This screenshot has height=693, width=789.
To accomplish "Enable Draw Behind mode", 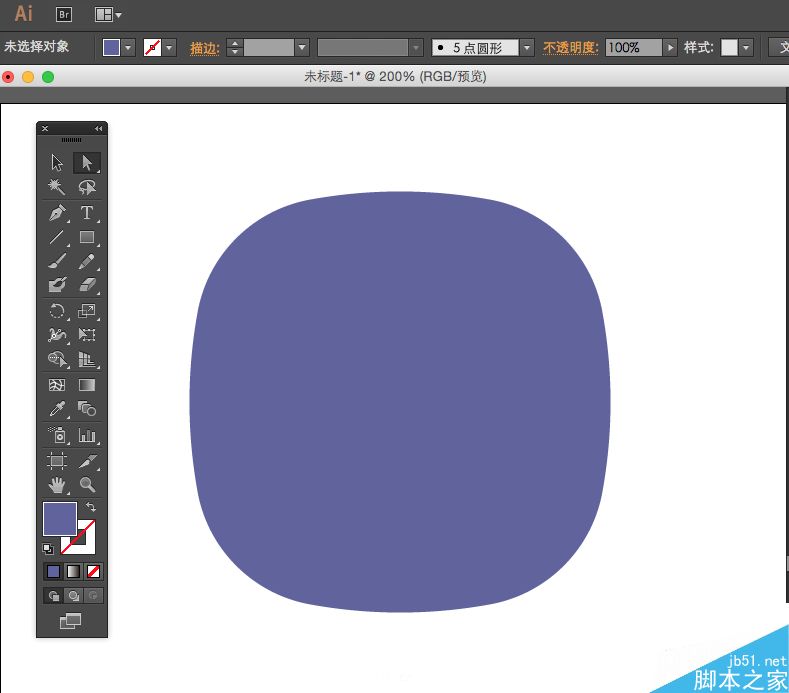I will tap(73, 596).
